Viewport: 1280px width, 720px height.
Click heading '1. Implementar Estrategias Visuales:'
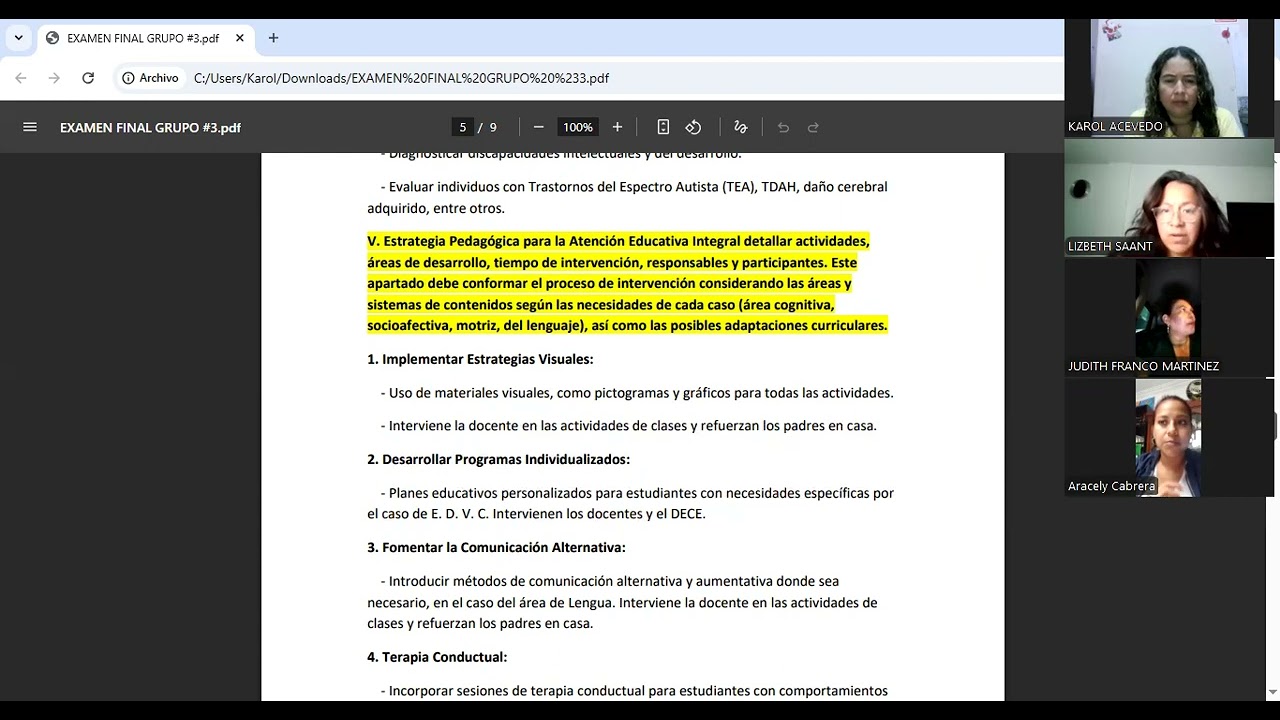[x=480, y=359]
